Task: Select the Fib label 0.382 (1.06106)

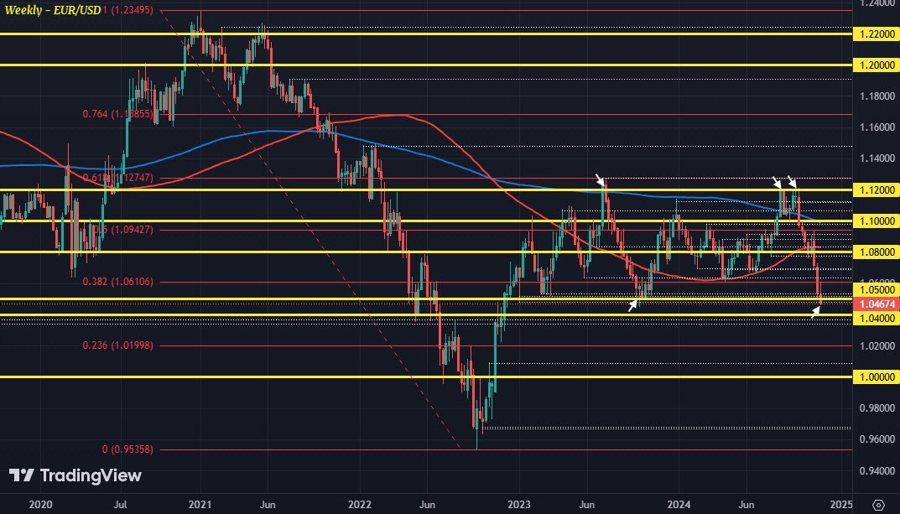Action: click(118, 282)
